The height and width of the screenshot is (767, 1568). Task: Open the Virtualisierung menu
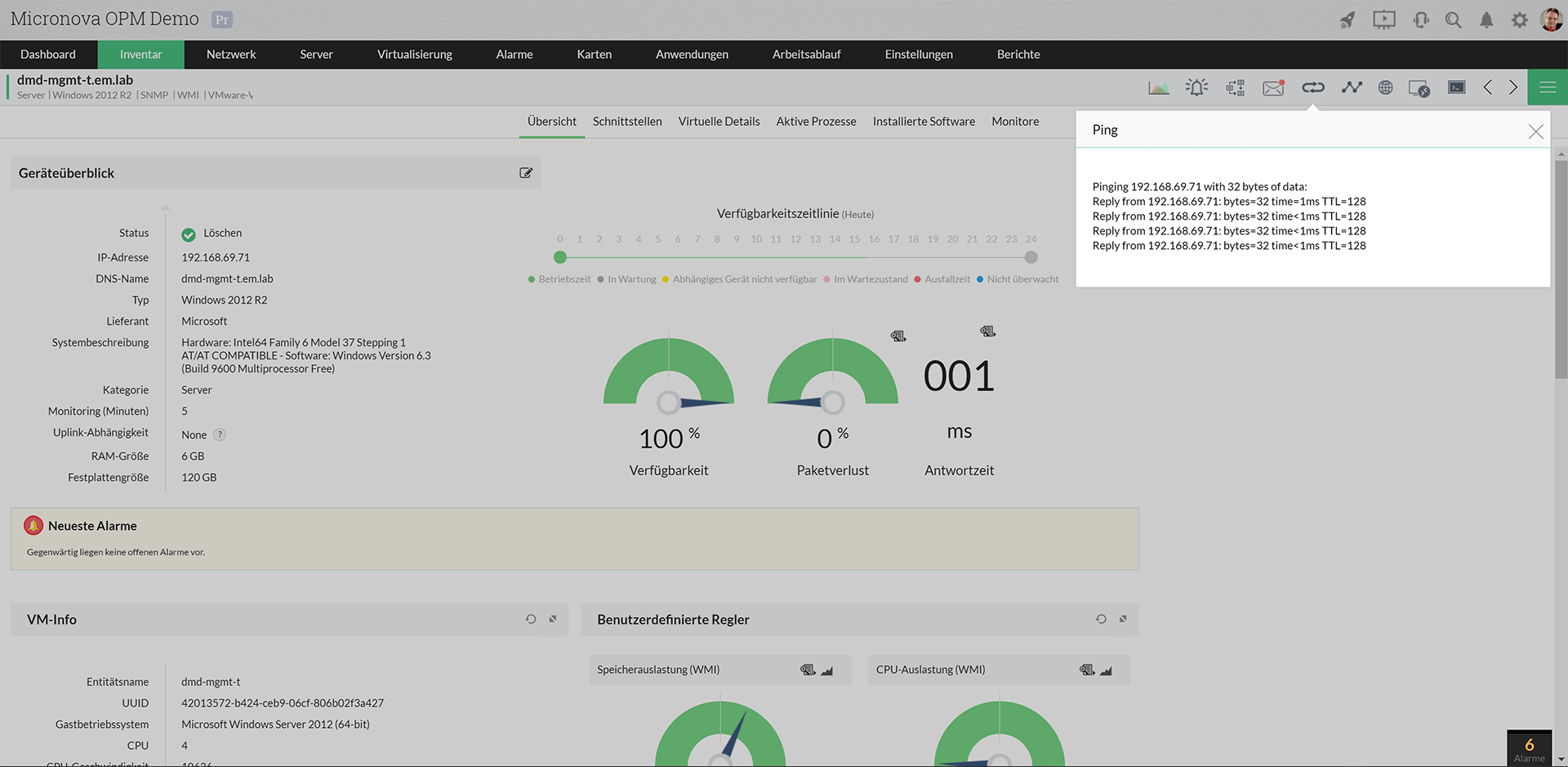[415, 55]
